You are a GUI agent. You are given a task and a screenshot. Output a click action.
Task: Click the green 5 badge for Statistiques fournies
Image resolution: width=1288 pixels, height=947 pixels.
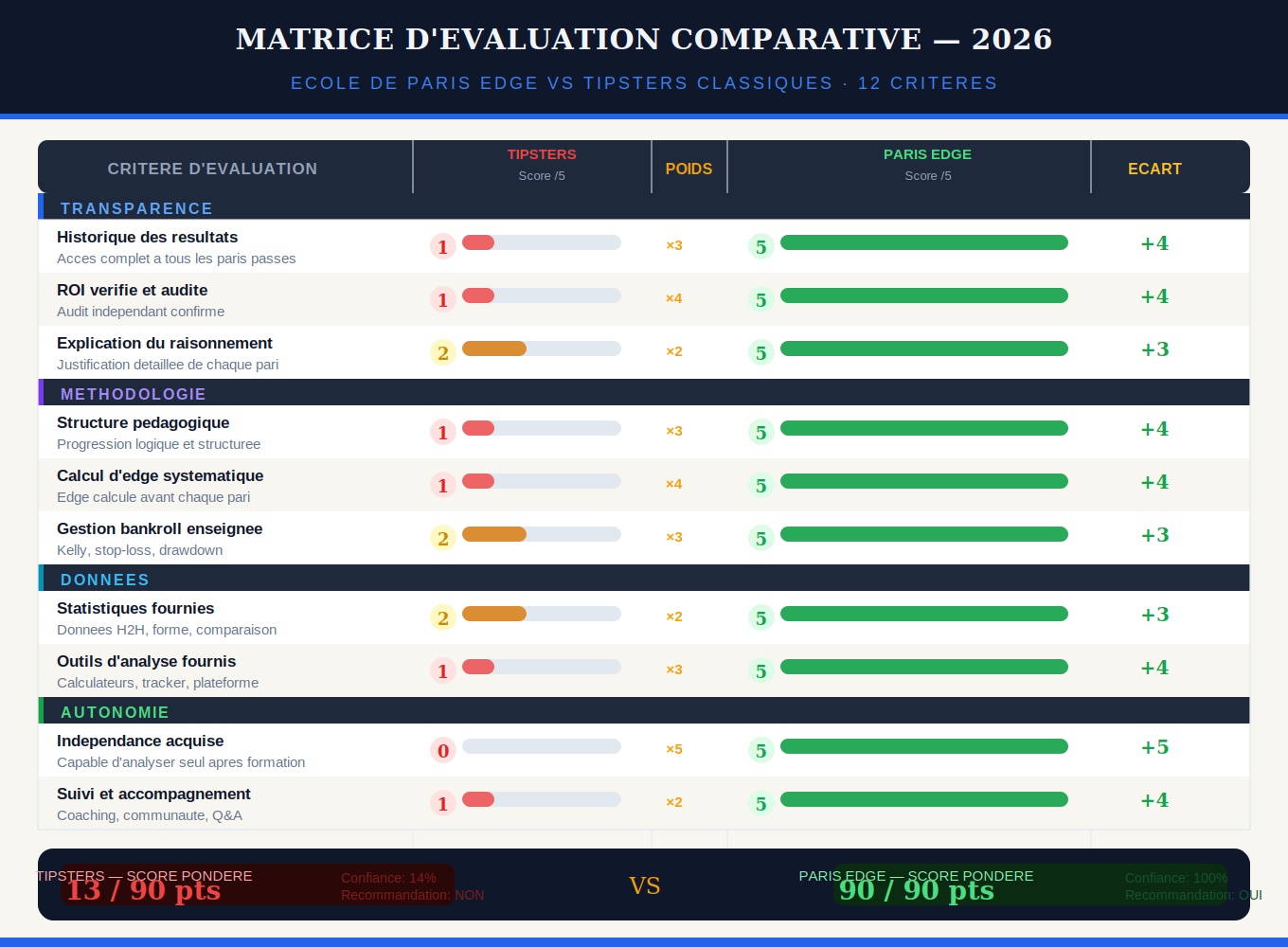[x=761, y=617]
